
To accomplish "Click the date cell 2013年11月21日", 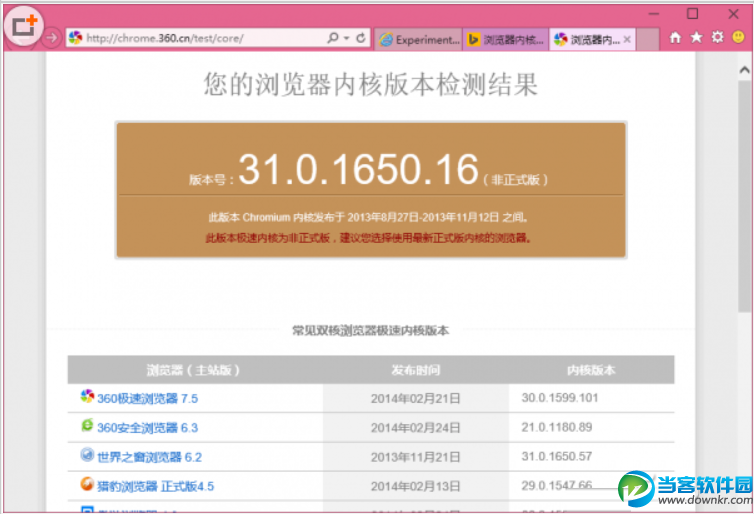I will (415, 457).
